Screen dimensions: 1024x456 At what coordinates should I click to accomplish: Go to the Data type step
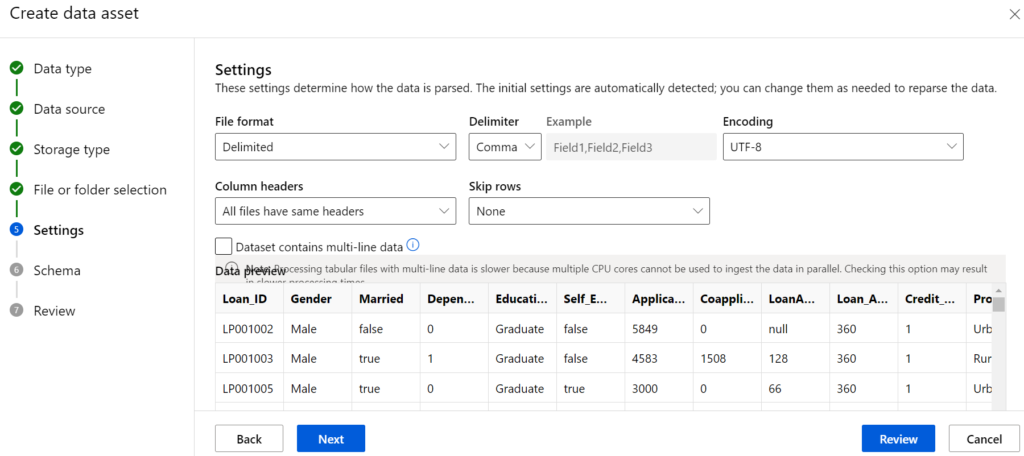[x=63, y=69]
